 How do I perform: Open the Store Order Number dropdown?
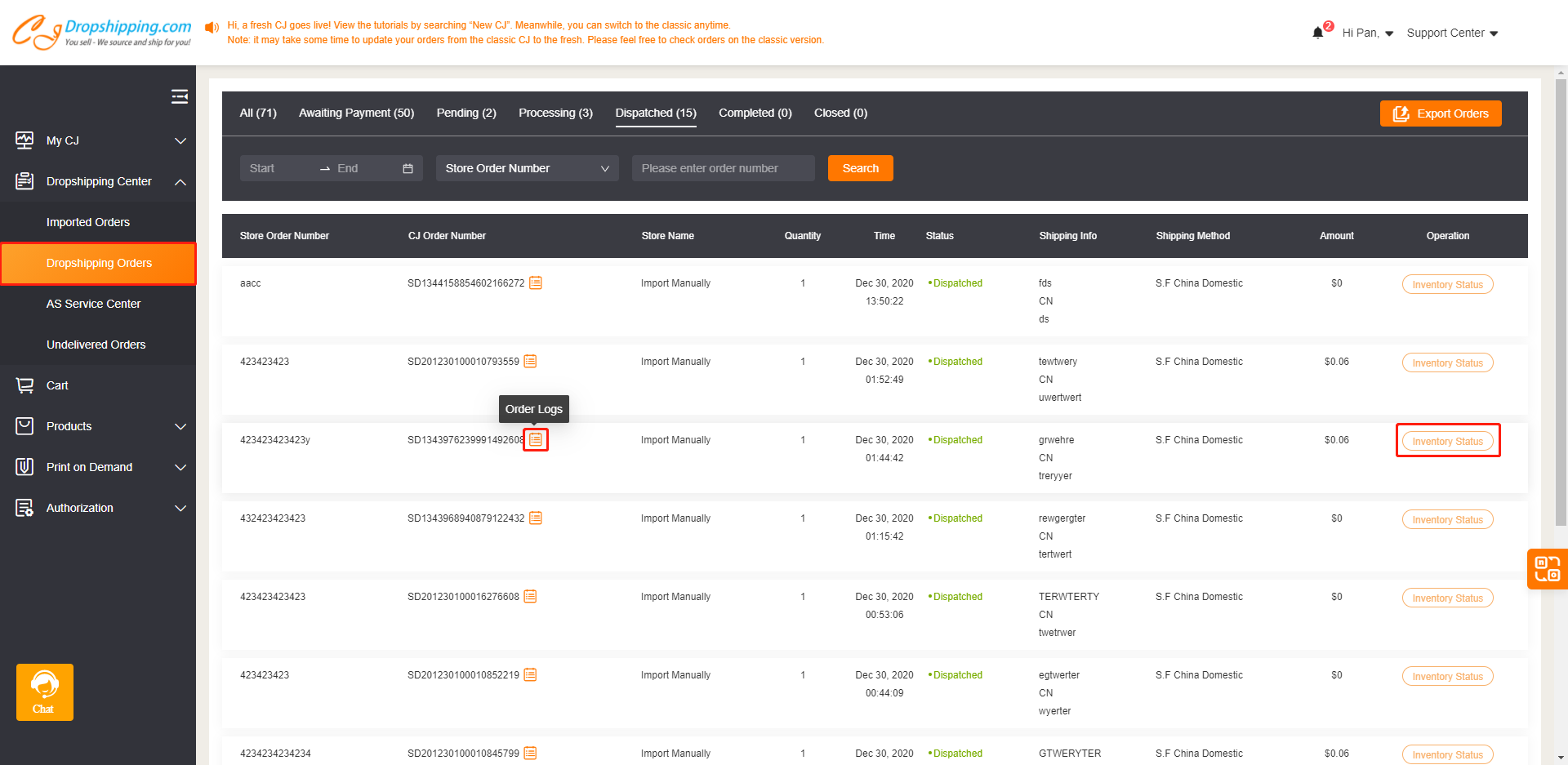pyautogui.click(x=527, y=168)
